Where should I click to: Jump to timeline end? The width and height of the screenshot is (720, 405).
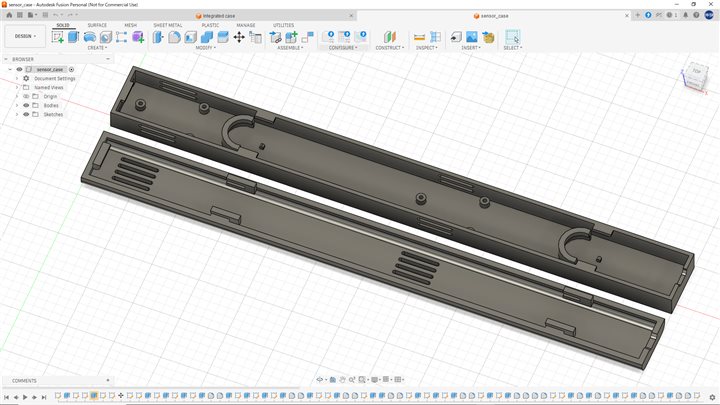(44, 397)
